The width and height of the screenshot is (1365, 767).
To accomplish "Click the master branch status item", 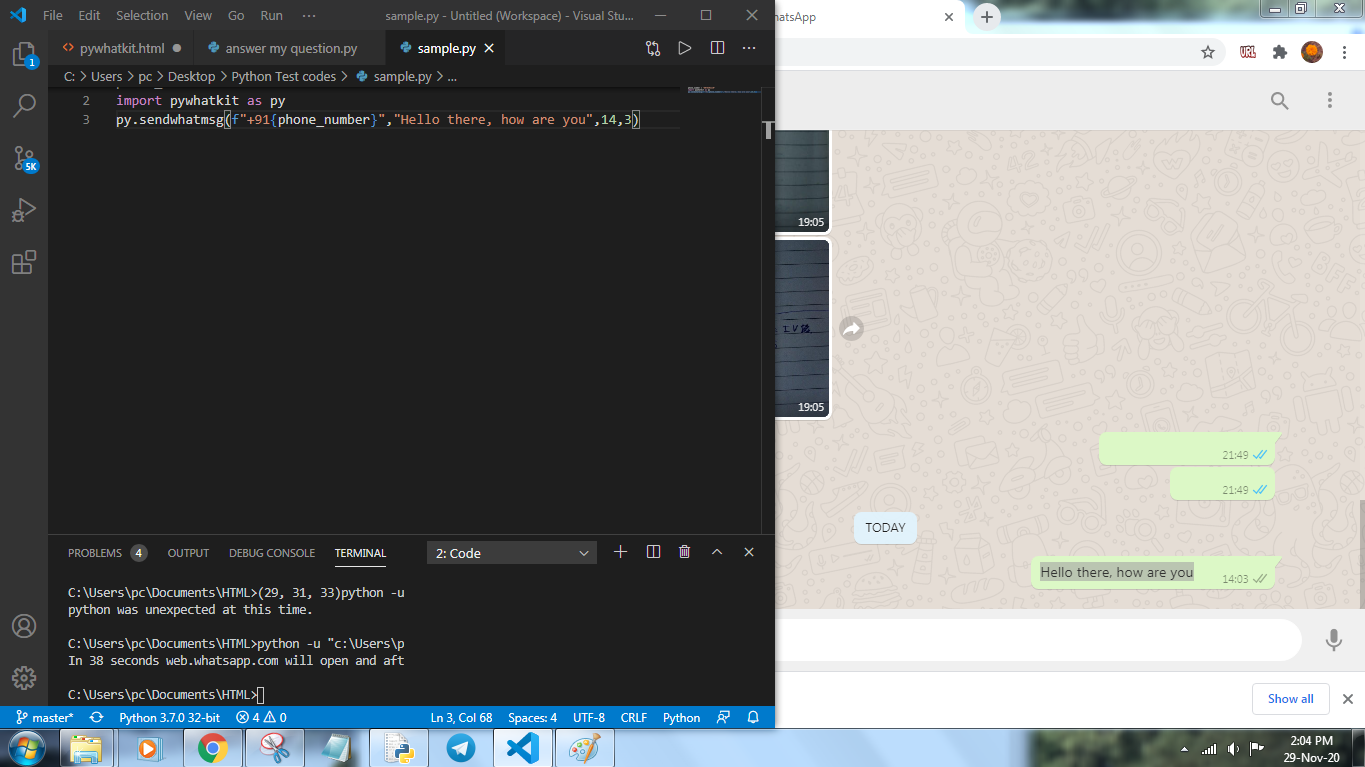I will pos(45,718).
